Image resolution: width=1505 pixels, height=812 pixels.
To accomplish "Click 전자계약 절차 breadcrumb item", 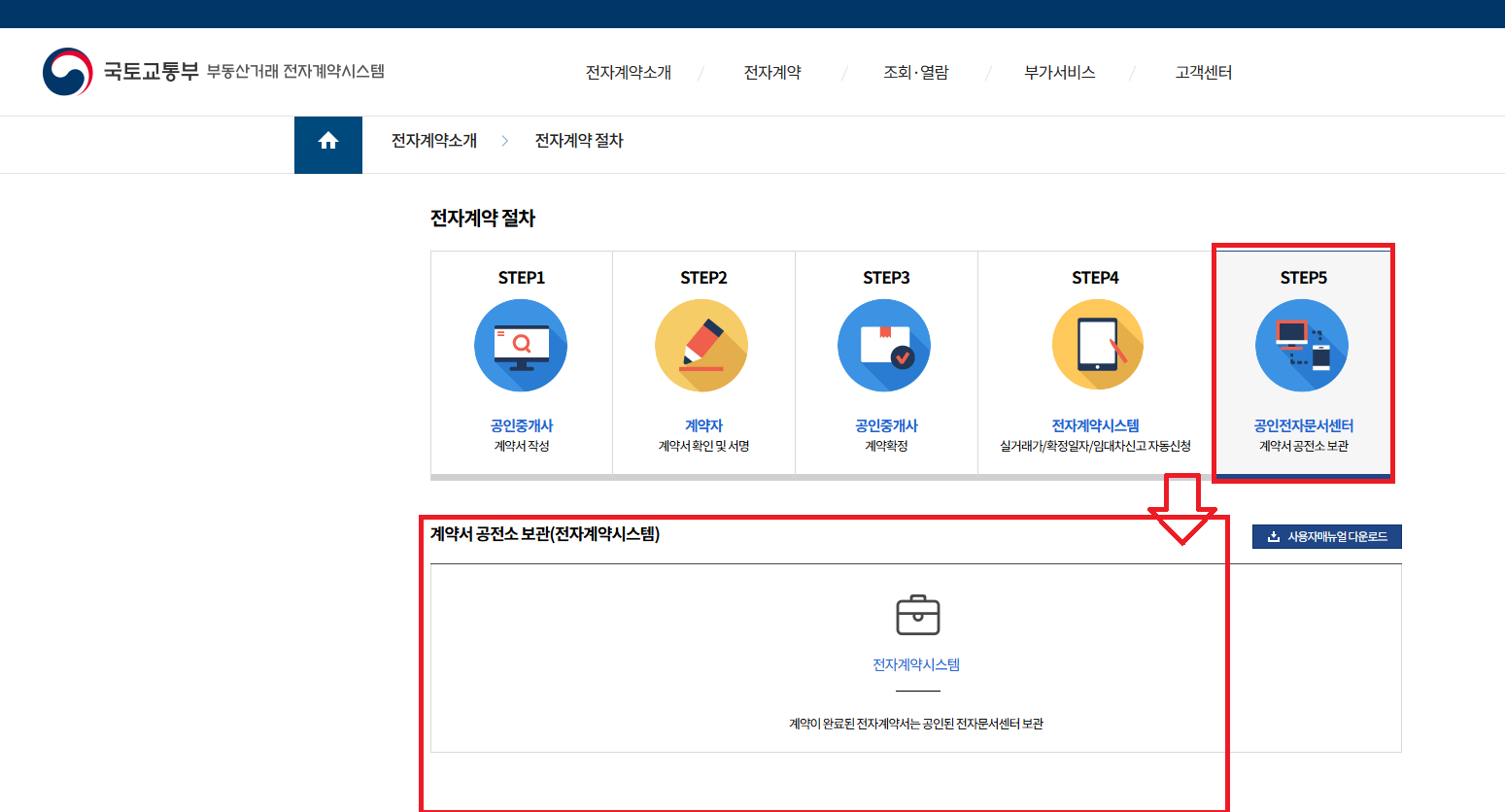I will [x=579, y=141].
